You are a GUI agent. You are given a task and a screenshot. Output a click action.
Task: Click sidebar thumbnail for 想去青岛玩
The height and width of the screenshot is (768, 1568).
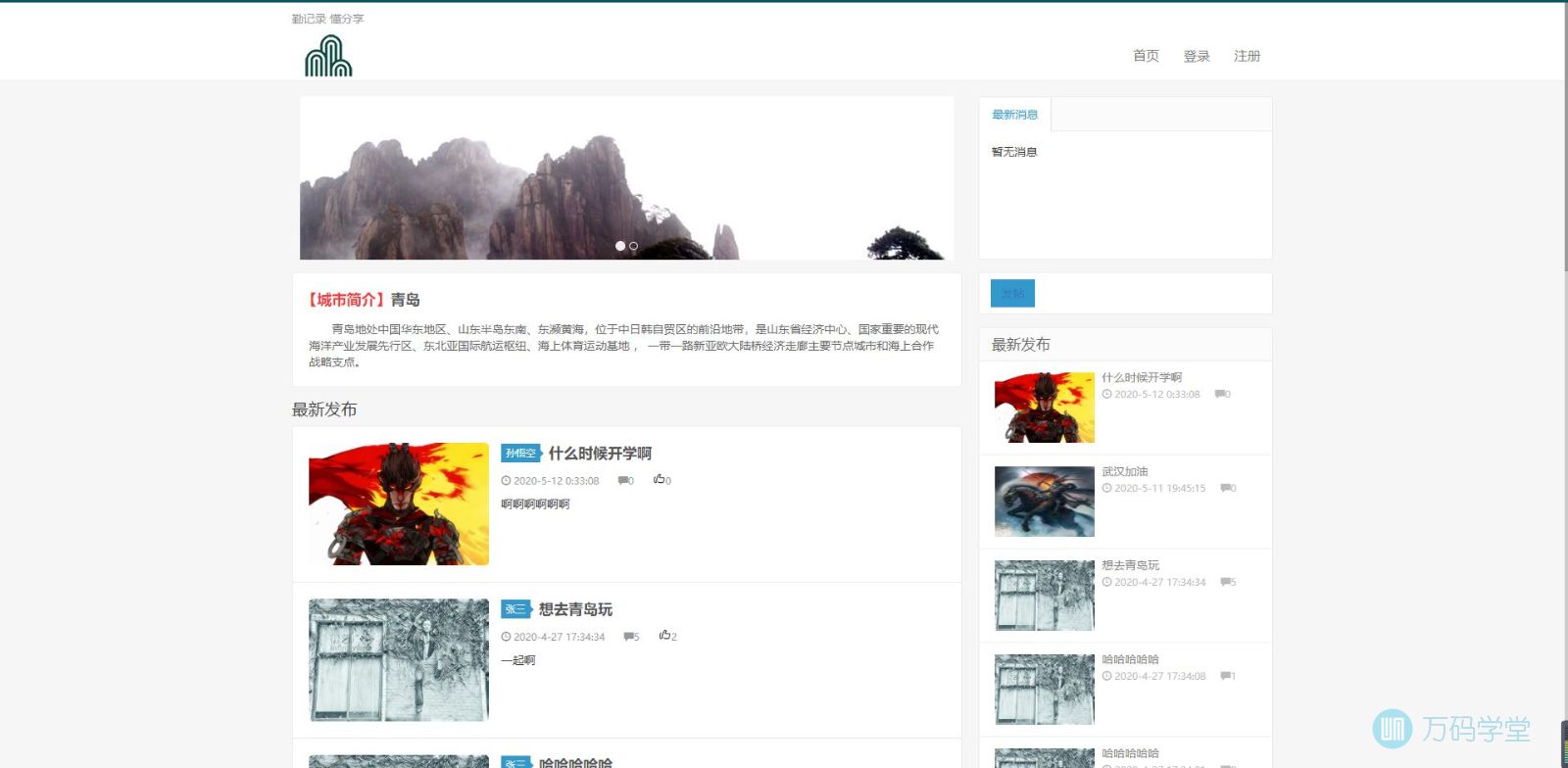point(1045,596)
